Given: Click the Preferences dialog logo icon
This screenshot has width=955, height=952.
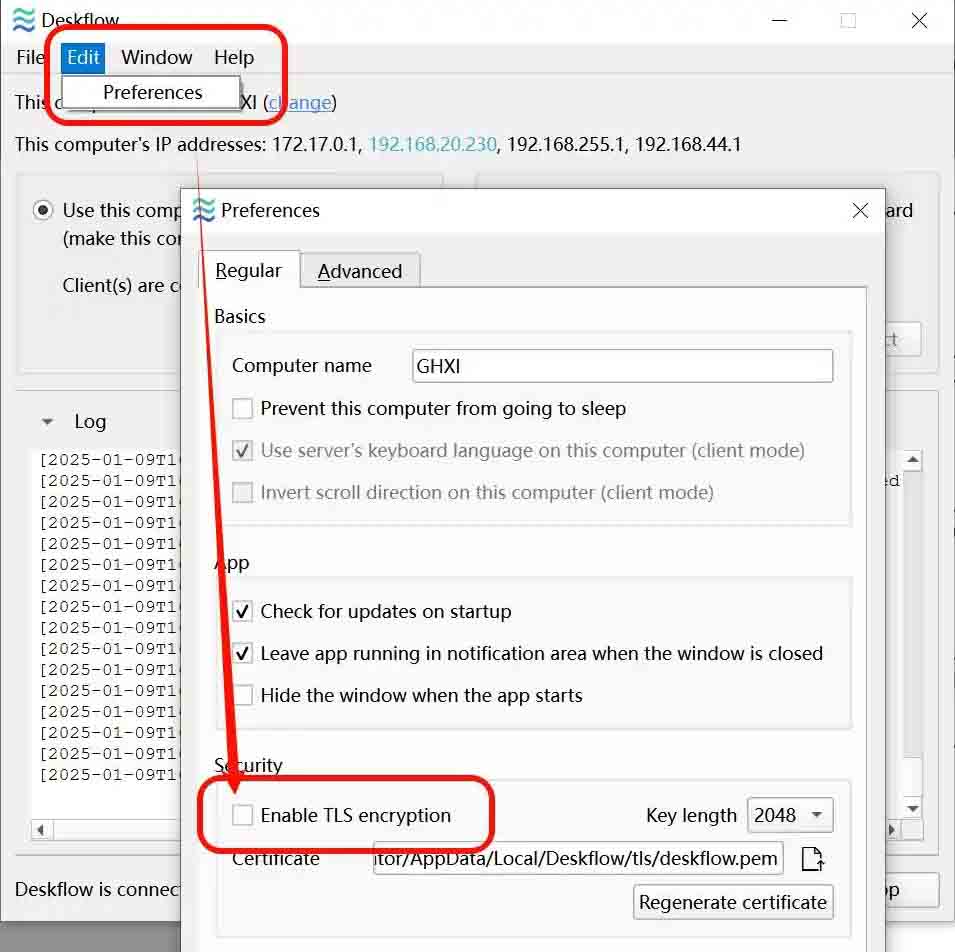Looking at the screenshot, I should pyautogui.click(x=204, y=210).
